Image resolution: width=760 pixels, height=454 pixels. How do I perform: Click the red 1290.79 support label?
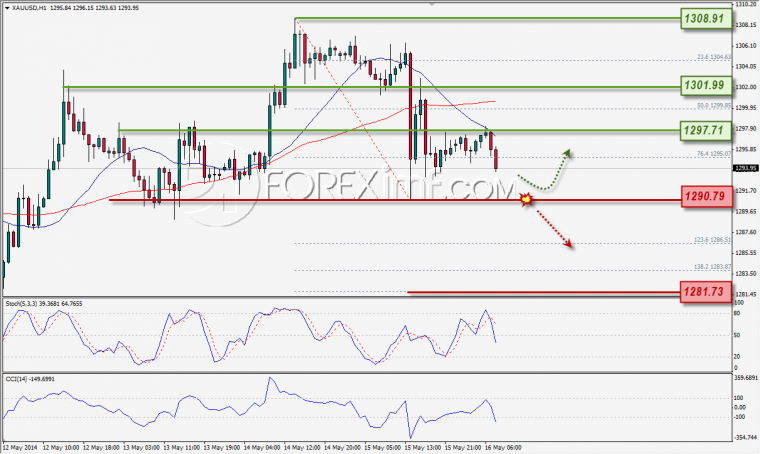pos(706,197)
